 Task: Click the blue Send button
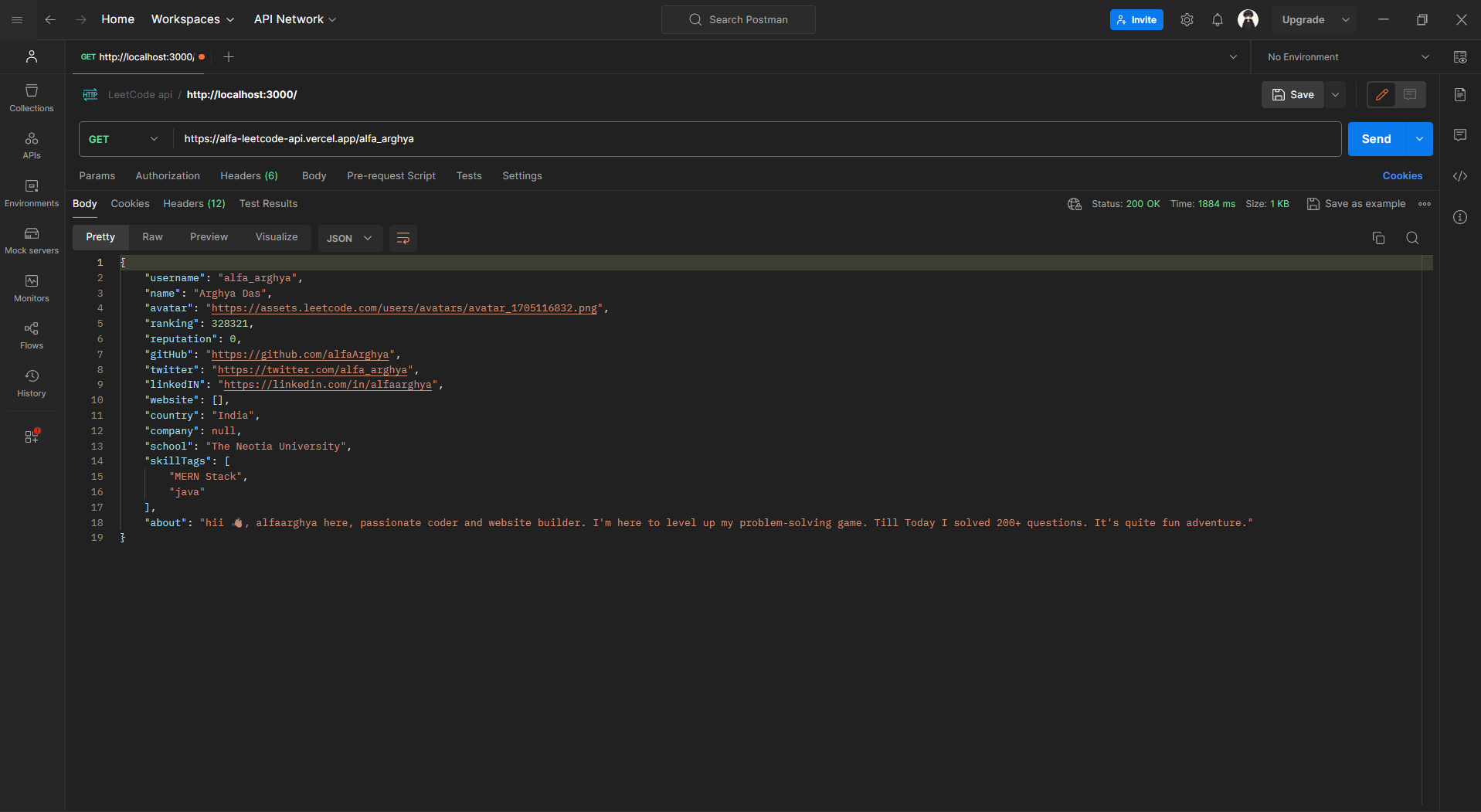1376,139
